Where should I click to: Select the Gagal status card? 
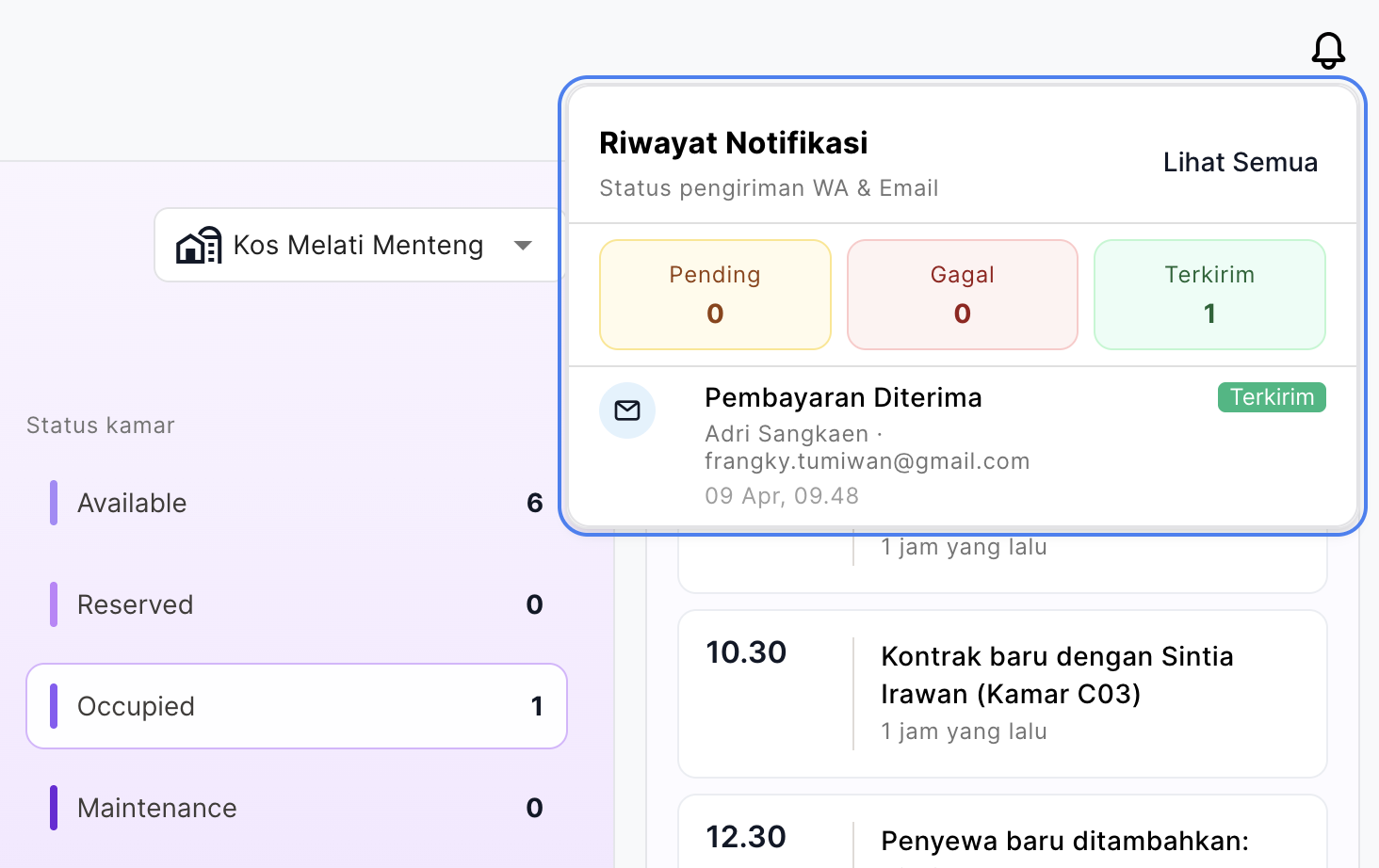tap(962, 295)
